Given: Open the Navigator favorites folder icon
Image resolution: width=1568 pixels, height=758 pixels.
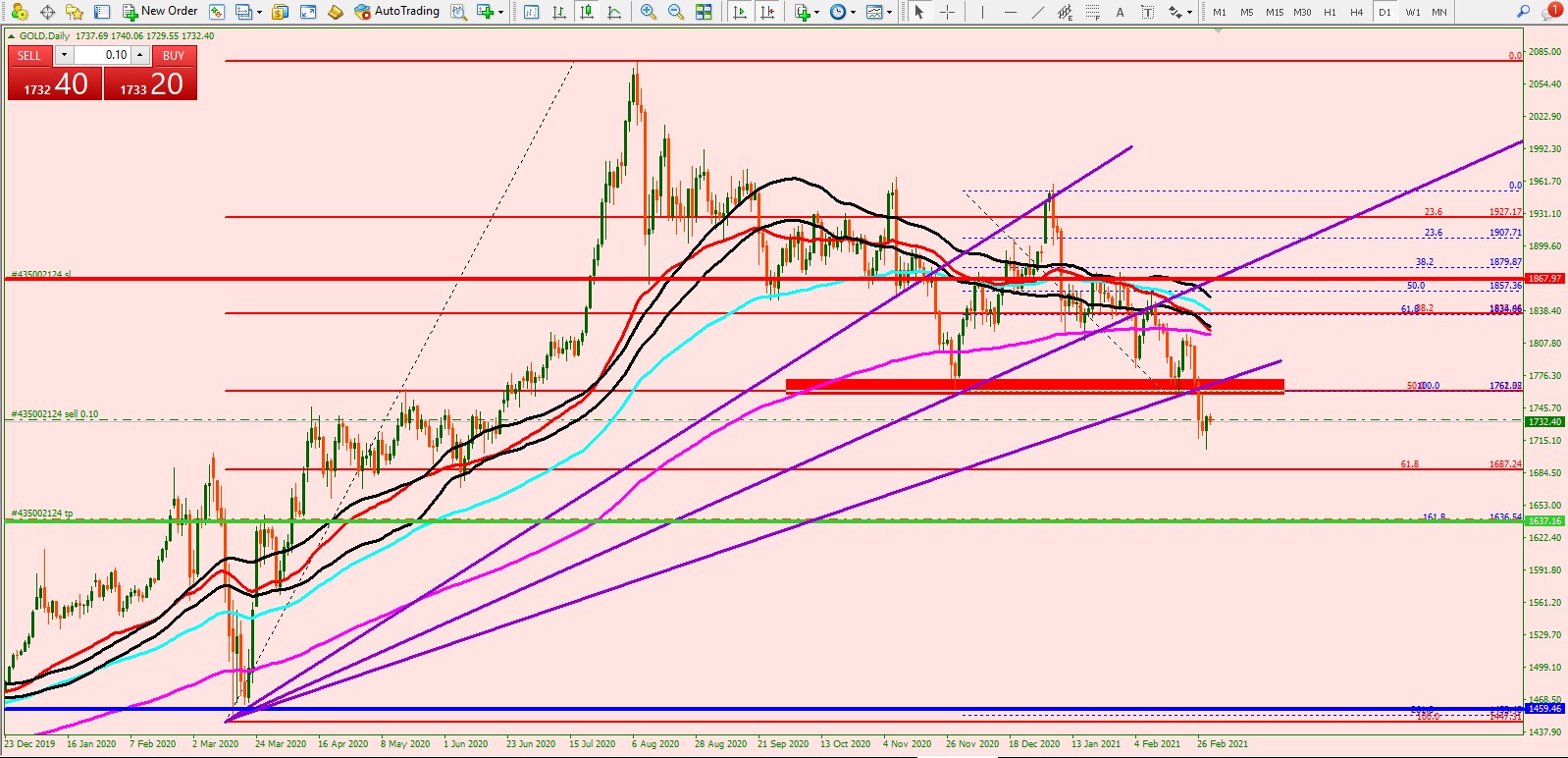Looking at the screenshot, I should point(75,12).
